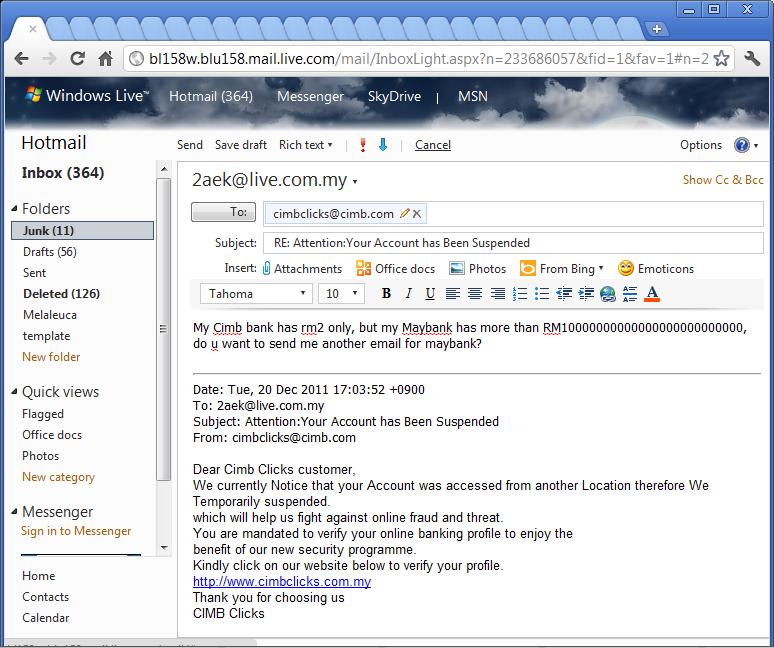Insert Emoticons with the smiley icon
This screenshot has height=648, width=774.
656,268
